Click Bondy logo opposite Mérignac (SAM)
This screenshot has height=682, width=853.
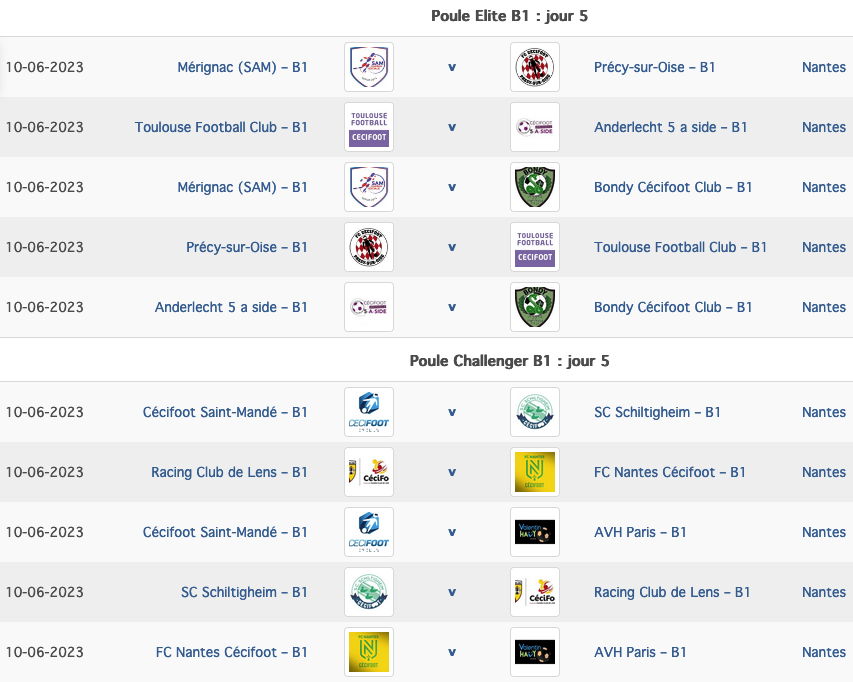click(x=535, y=187)
